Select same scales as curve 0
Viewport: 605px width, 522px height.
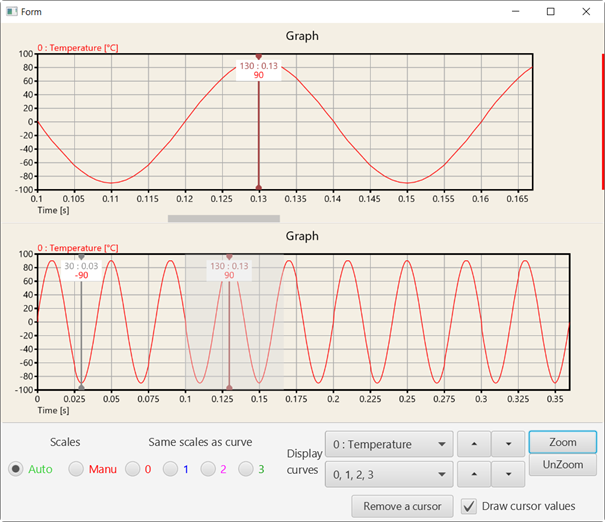click(x=132, y=469)
